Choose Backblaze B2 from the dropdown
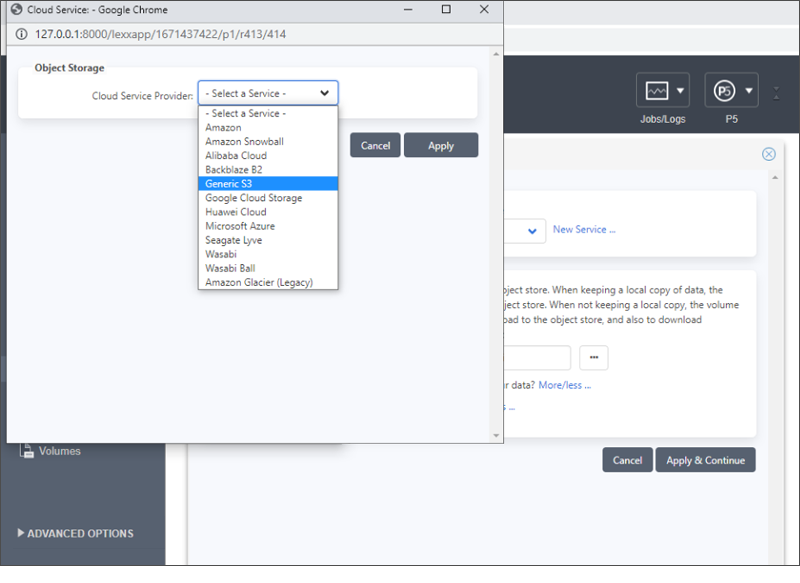 268,169
